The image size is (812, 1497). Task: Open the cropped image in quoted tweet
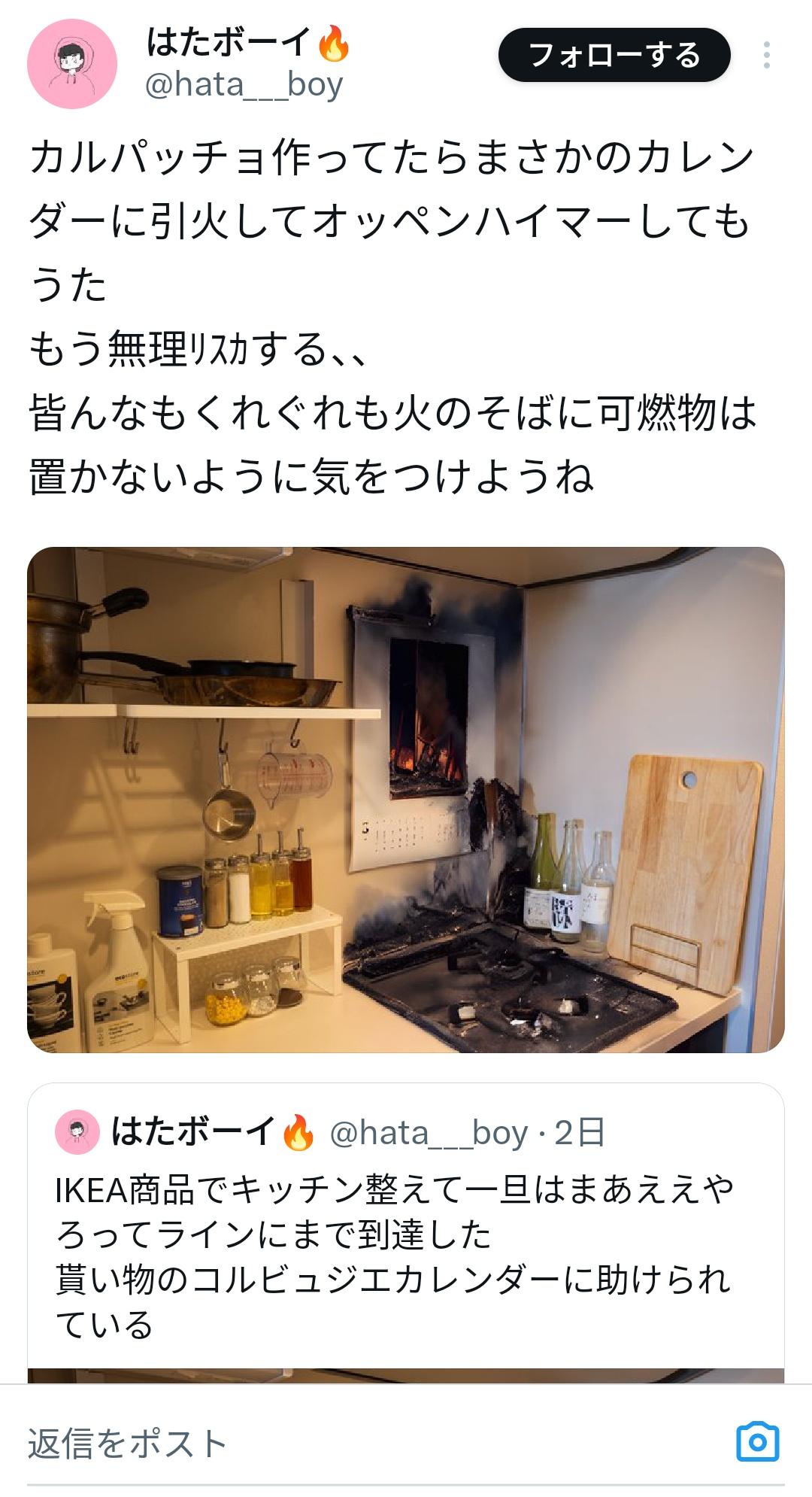pyautogui.click(x=406, y=1375)
